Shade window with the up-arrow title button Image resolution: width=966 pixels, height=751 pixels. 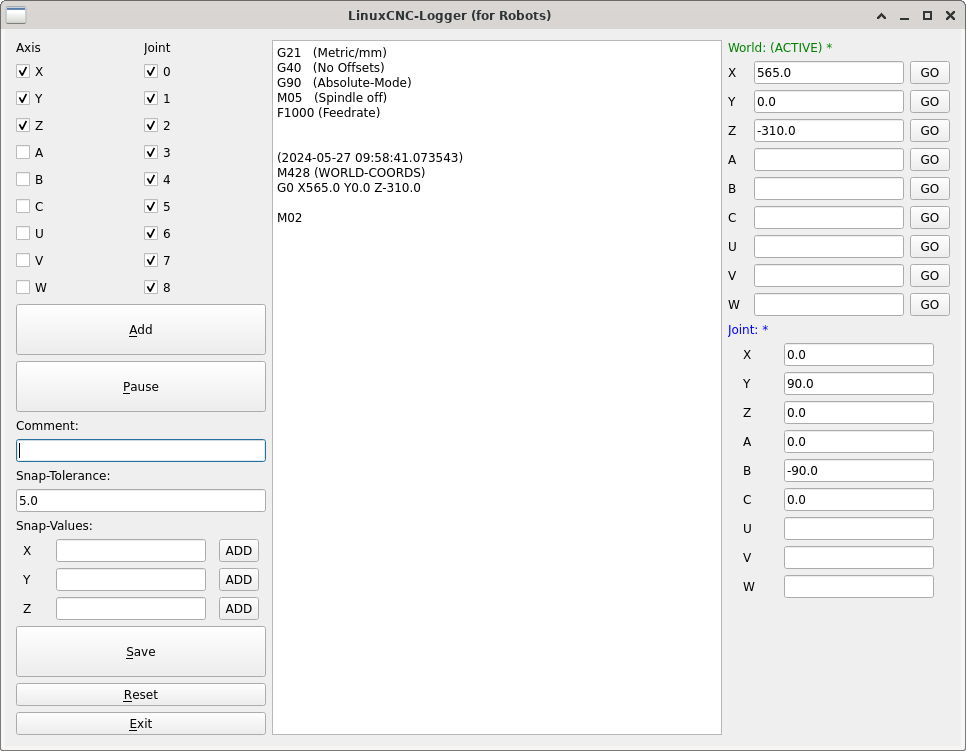point(882,16)
